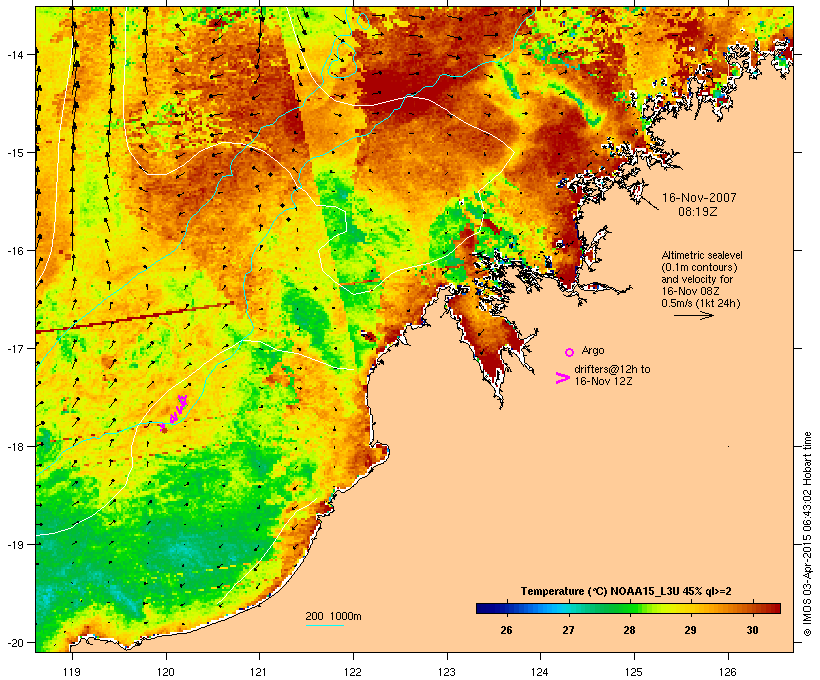
Task: Click the time label 08:19Z
Action: click(x=698, y=212)
